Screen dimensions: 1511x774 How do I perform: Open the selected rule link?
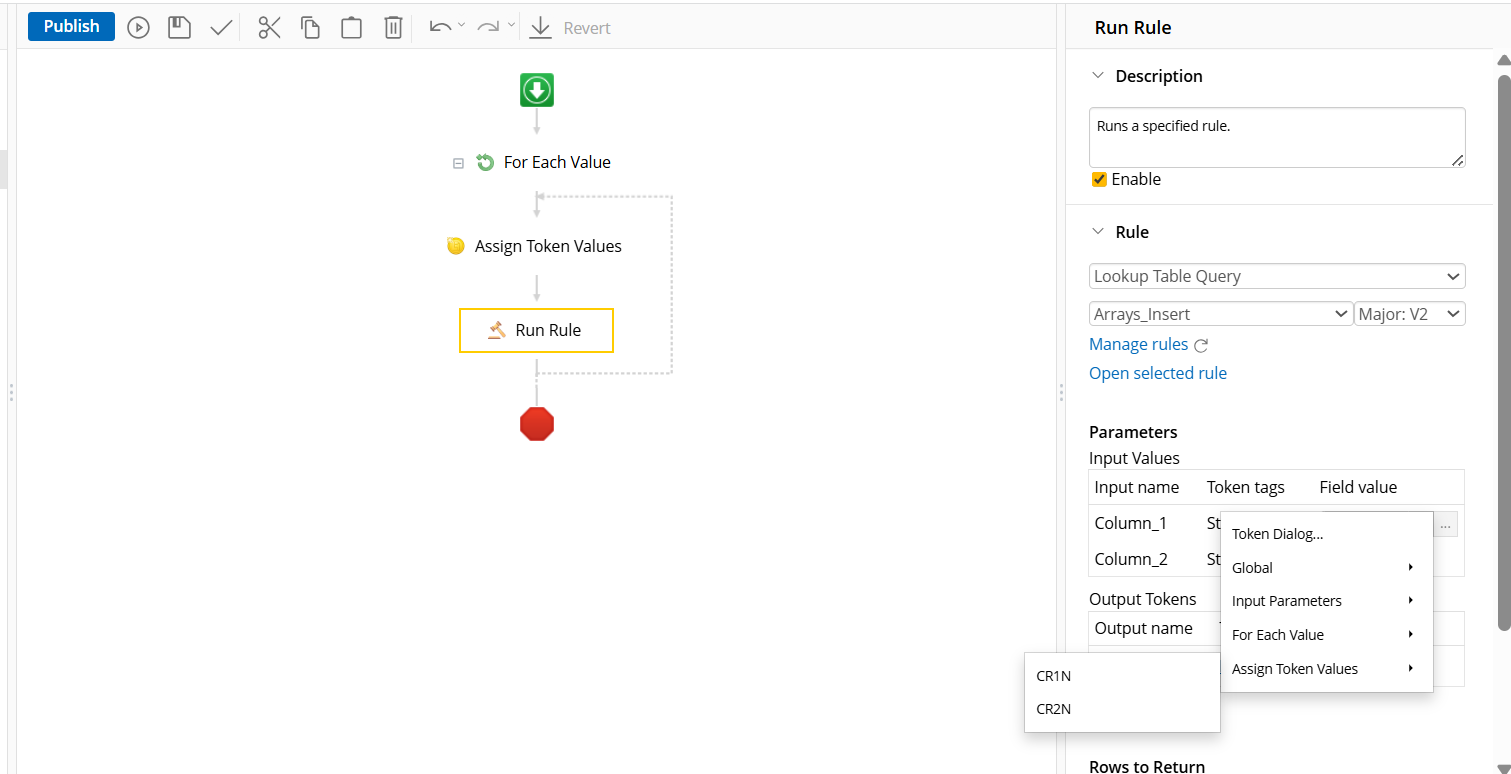click(x=1157, y=373)
